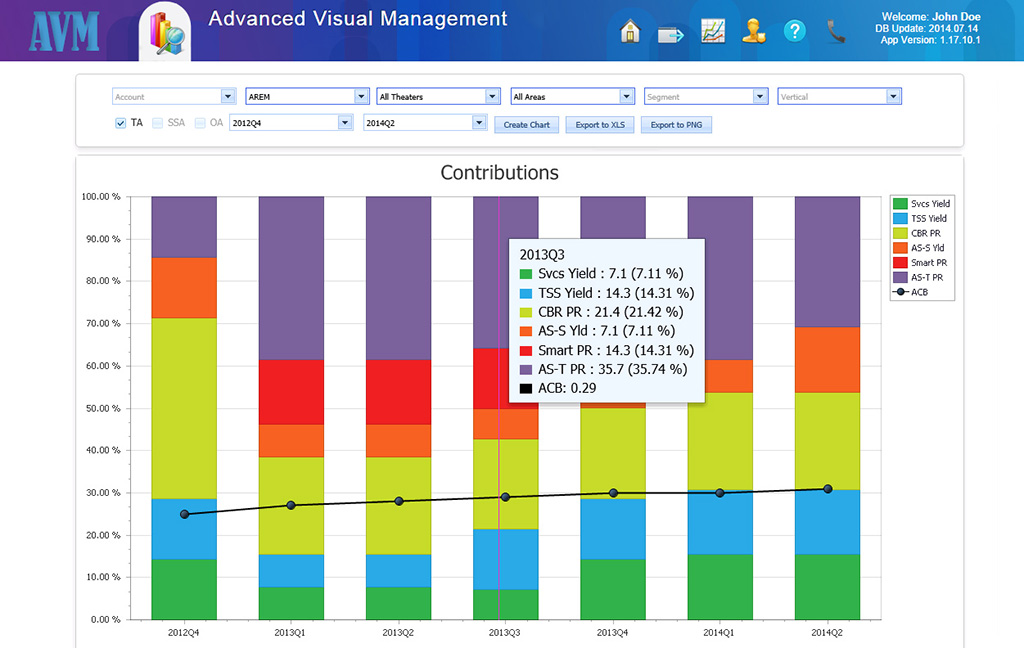Open the All Areas dropdown
Image resolution: width=1024 pixels, height=648 pixels.
[x=626, y=97]
